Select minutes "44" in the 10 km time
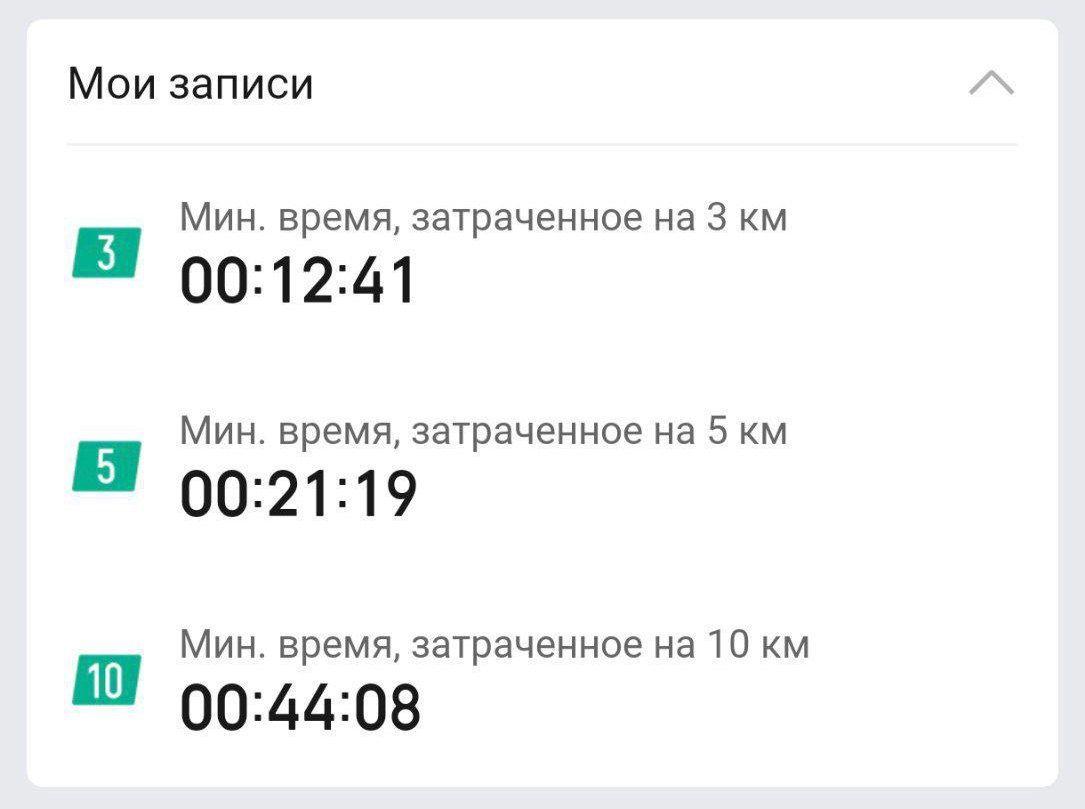Viewport: 1085px width, 809px height. click(302, 708)
